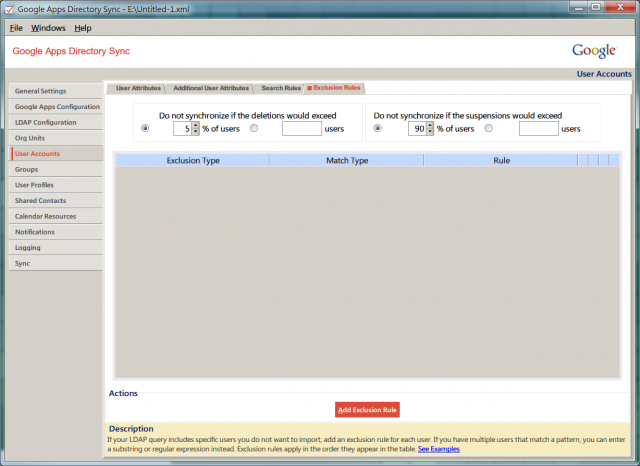
Task: Open the Google Apps Configuration section
Action: 56,107
